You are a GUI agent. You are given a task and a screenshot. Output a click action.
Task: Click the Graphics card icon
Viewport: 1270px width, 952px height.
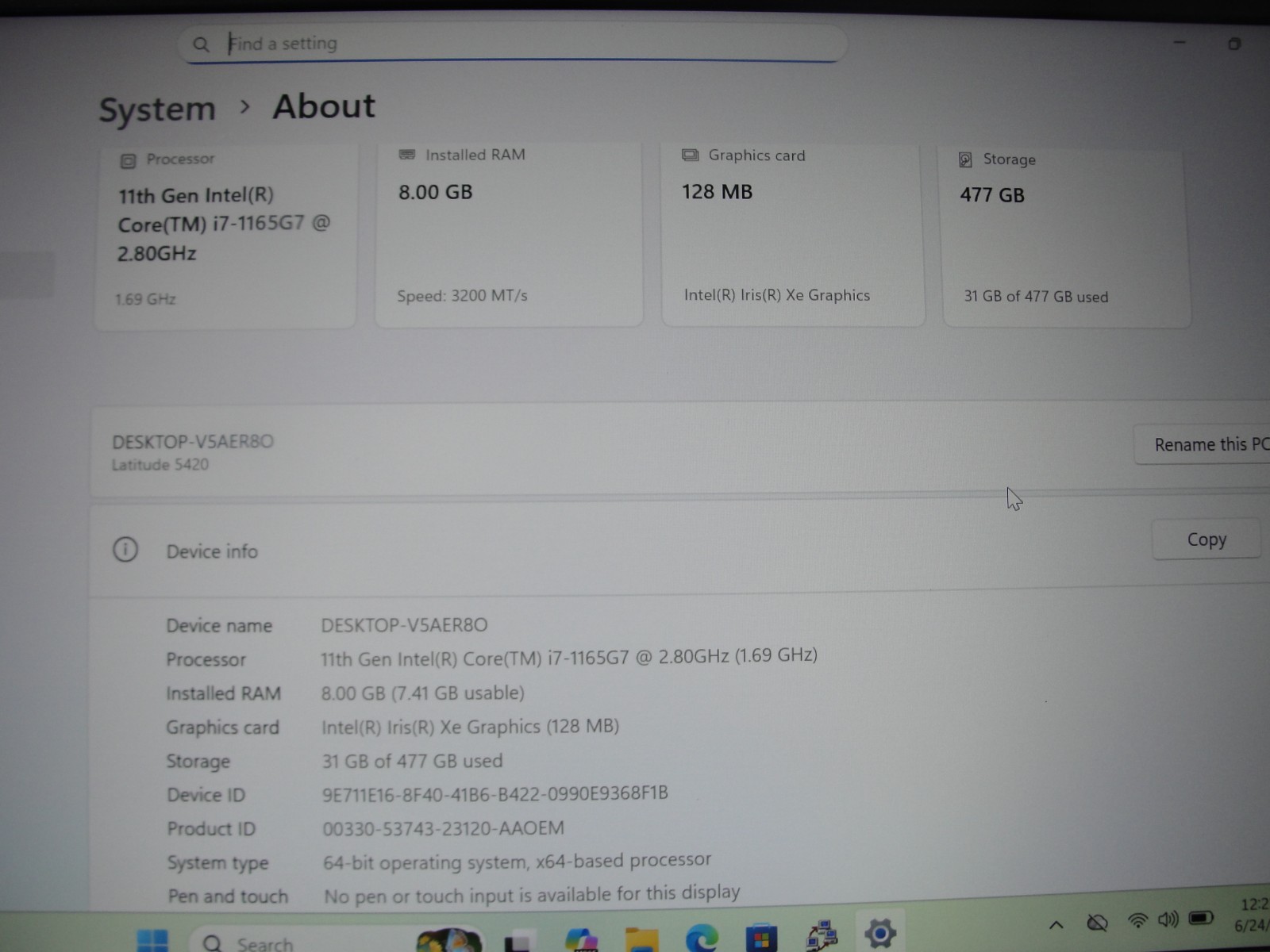pos(690,155)
